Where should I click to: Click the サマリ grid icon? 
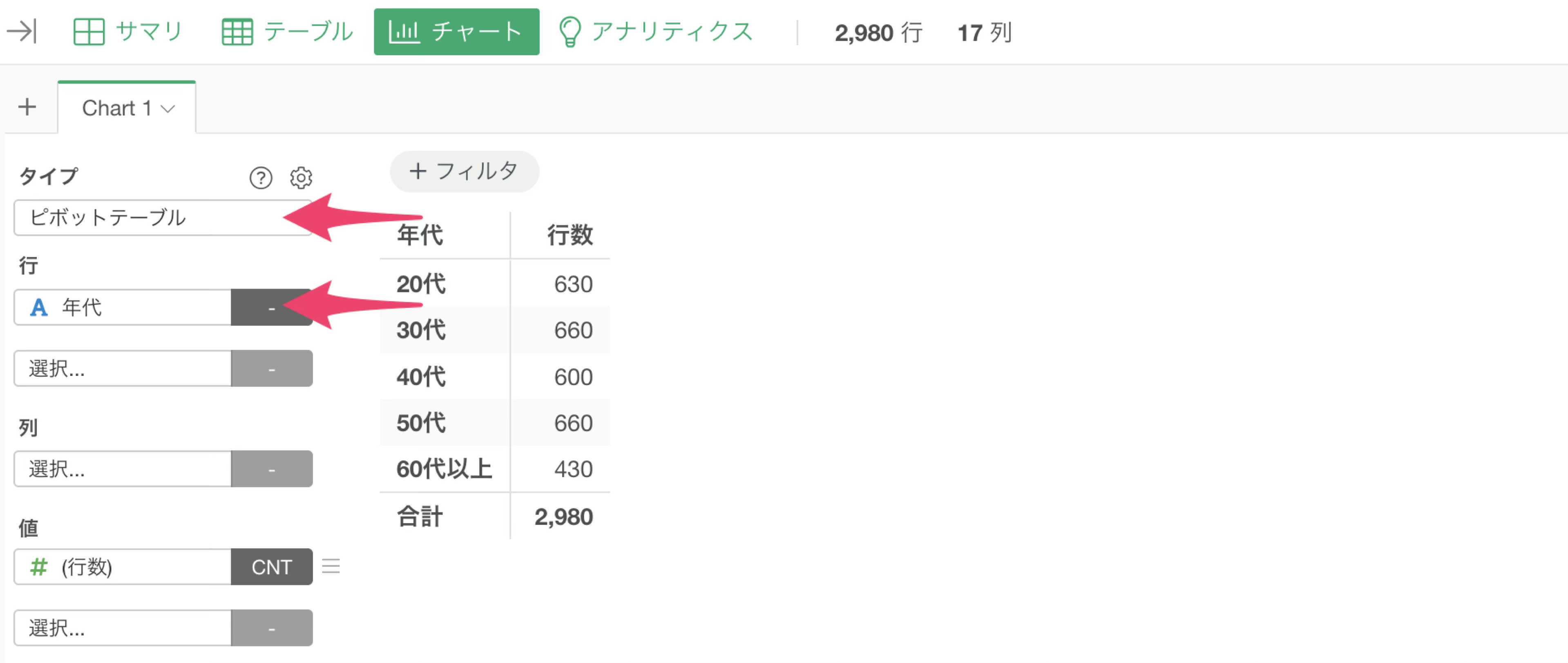(x=89, y=31)
